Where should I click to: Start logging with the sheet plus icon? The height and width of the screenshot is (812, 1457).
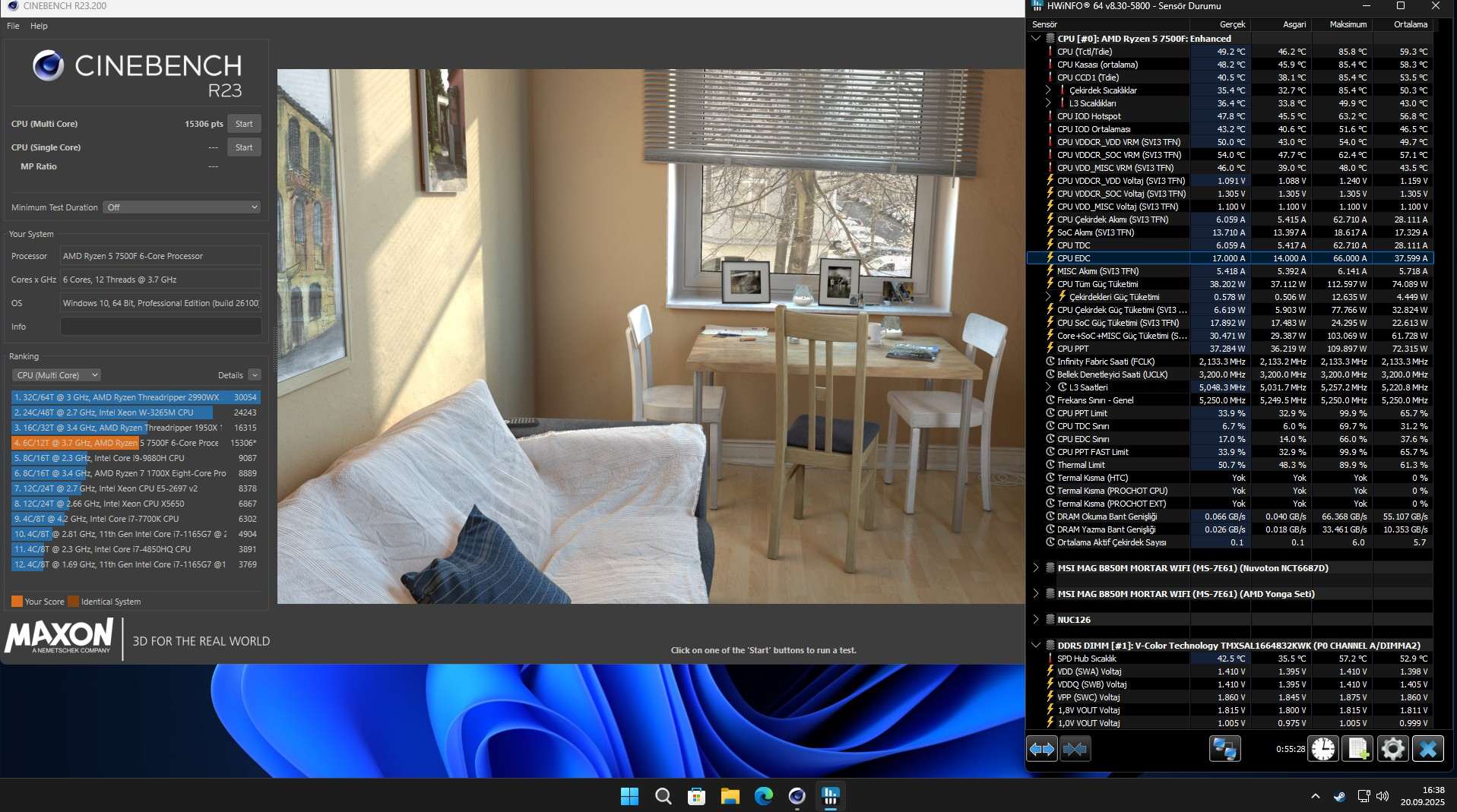[x=1358, y=749]
